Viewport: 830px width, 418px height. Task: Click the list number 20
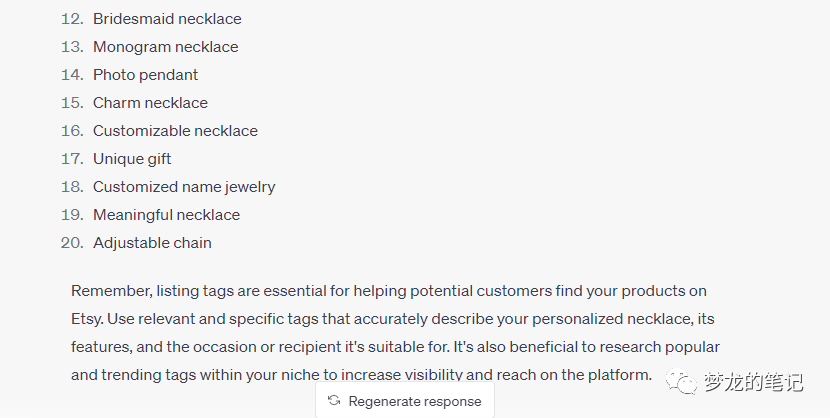coord(70,243)
